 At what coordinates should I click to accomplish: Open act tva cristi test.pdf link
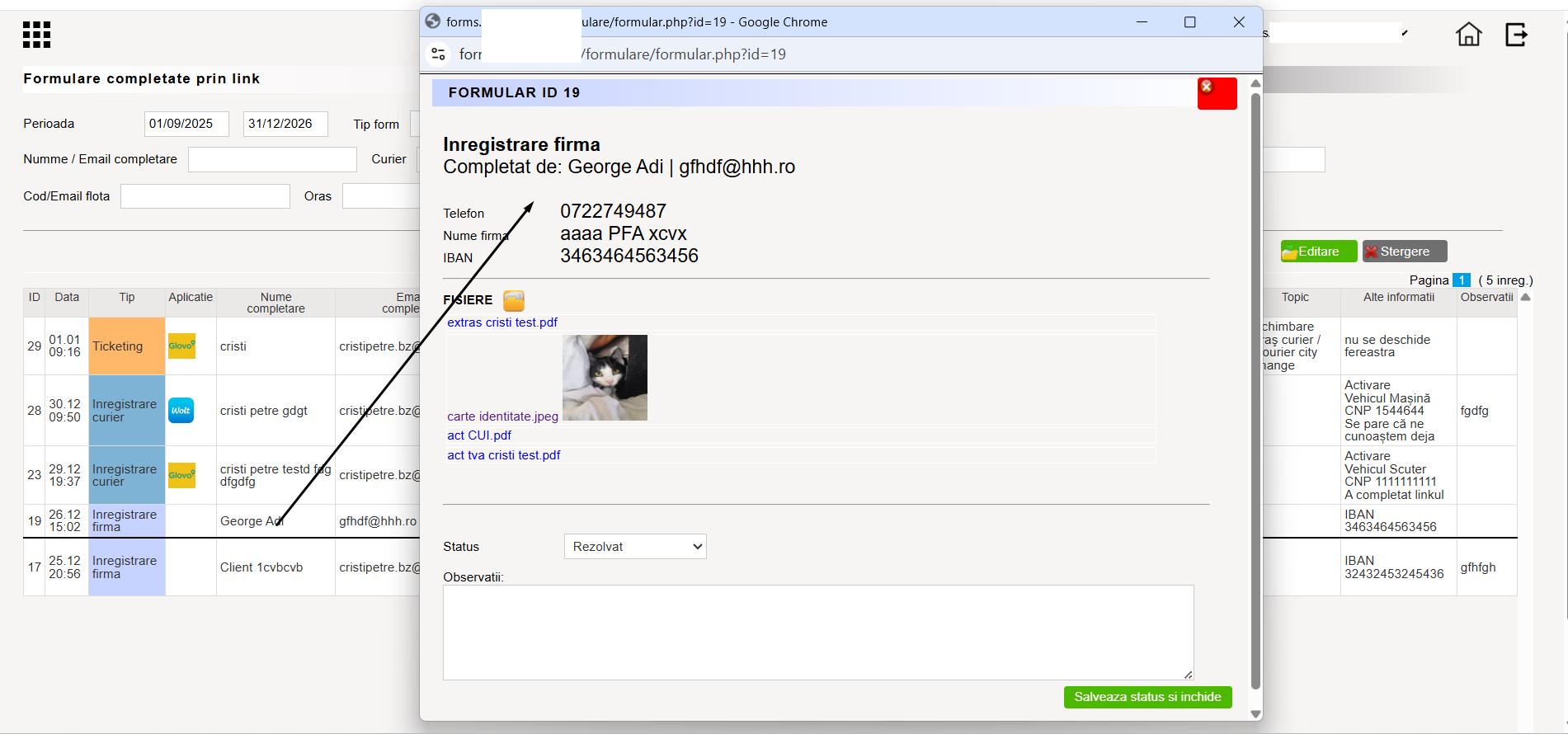[504, 455]
